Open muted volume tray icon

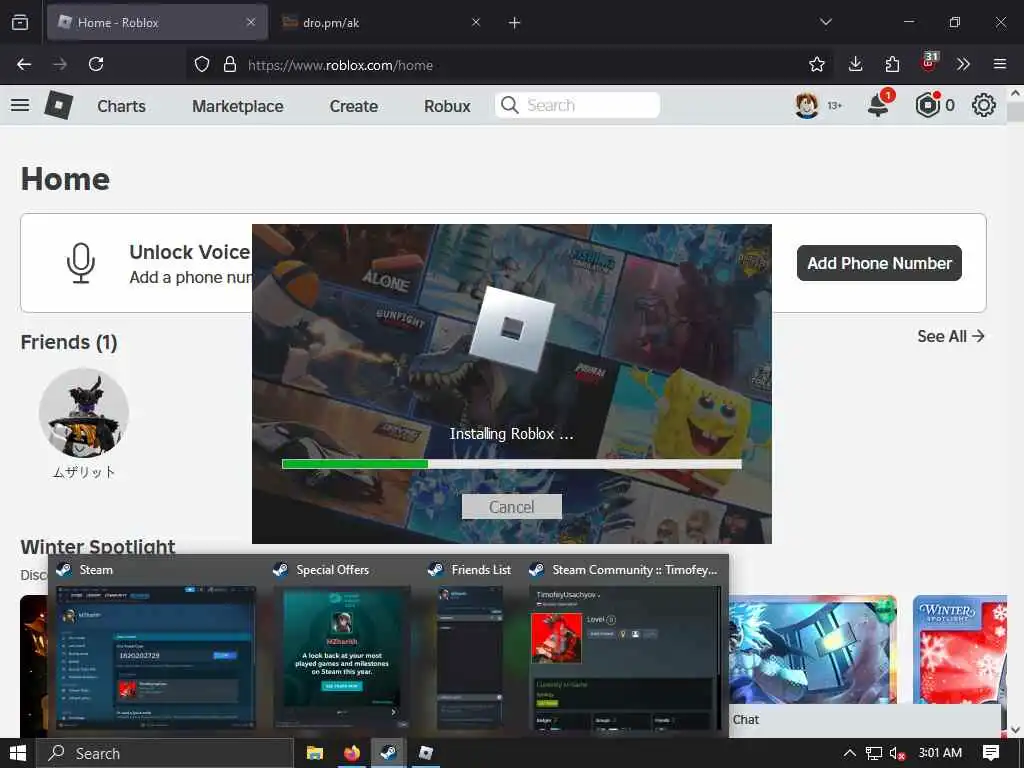[897, 753]
